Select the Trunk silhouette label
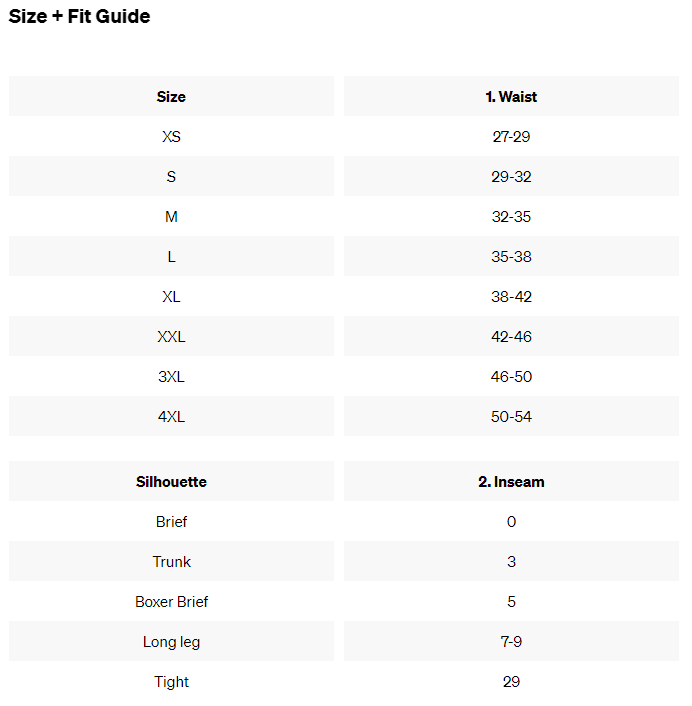 tap(171, 562)
